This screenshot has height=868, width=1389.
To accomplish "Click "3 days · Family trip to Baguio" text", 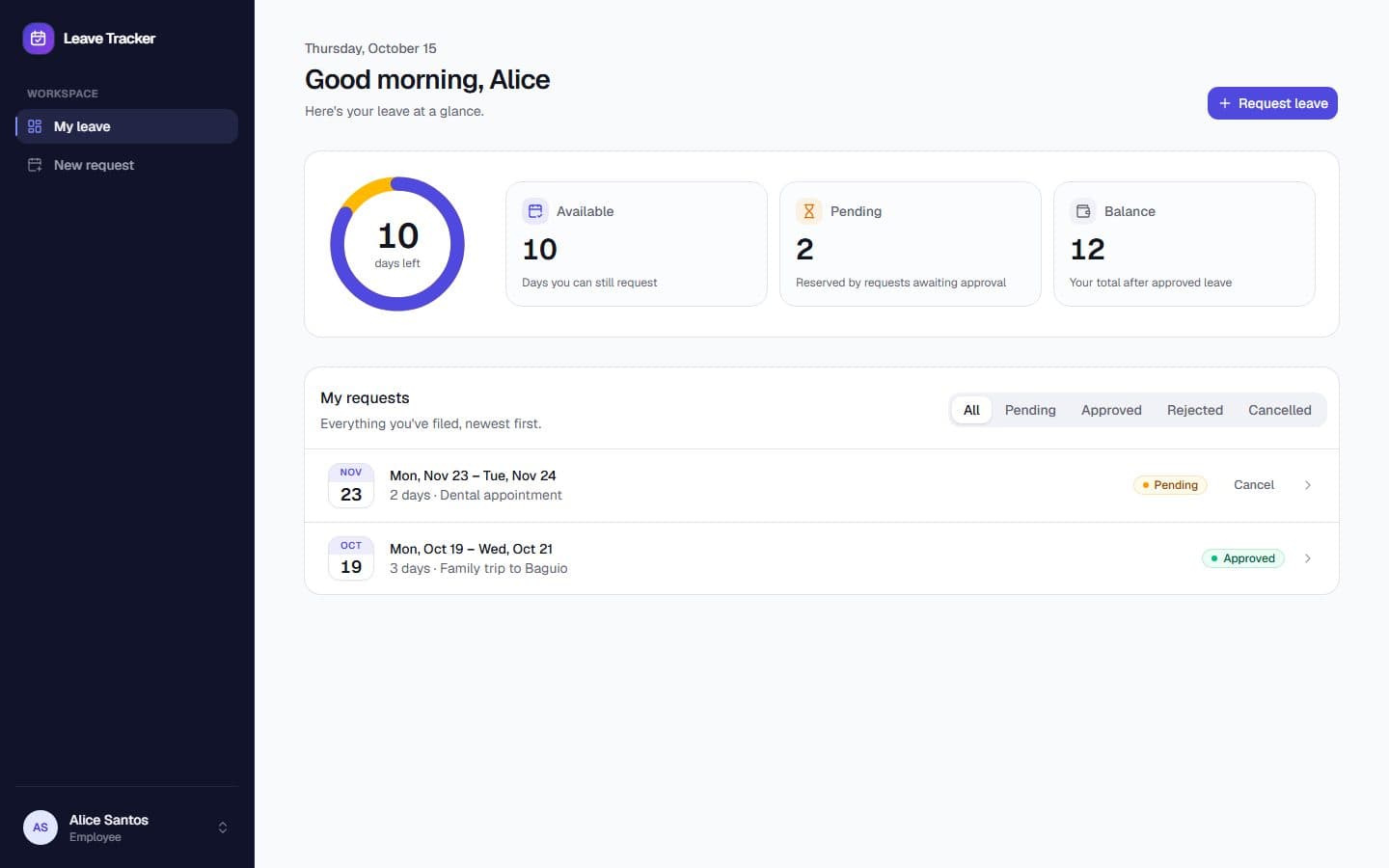I will [478, 568].
